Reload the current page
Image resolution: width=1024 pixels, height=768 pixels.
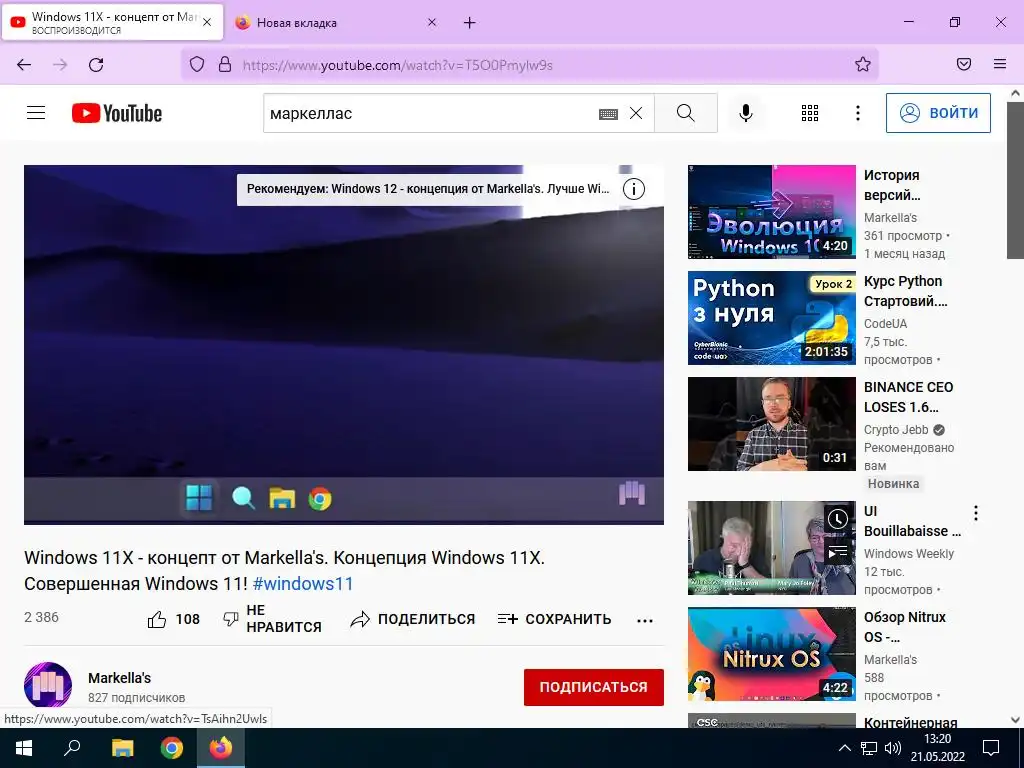96,65
